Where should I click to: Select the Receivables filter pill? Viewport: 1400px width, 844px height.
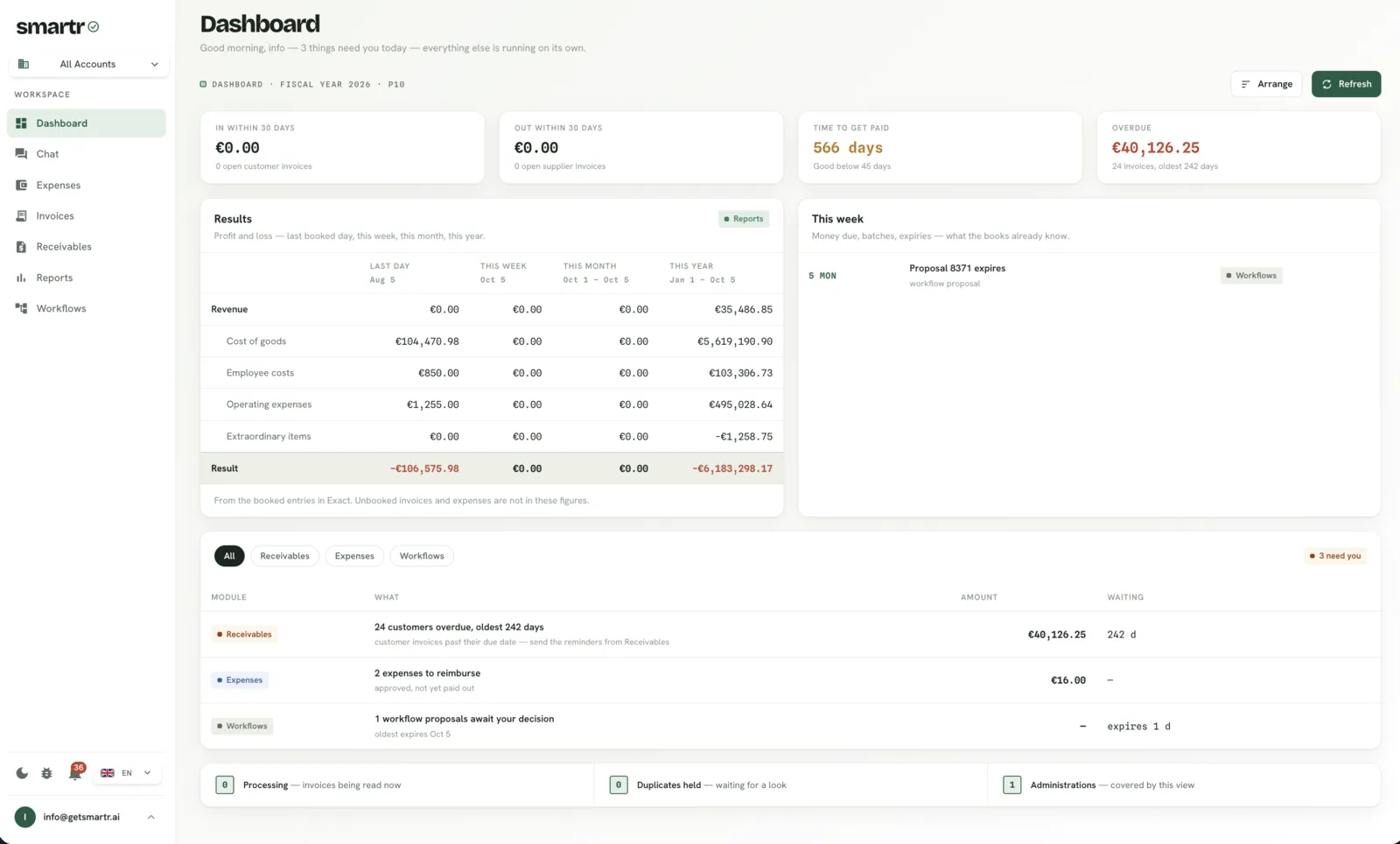284,556
